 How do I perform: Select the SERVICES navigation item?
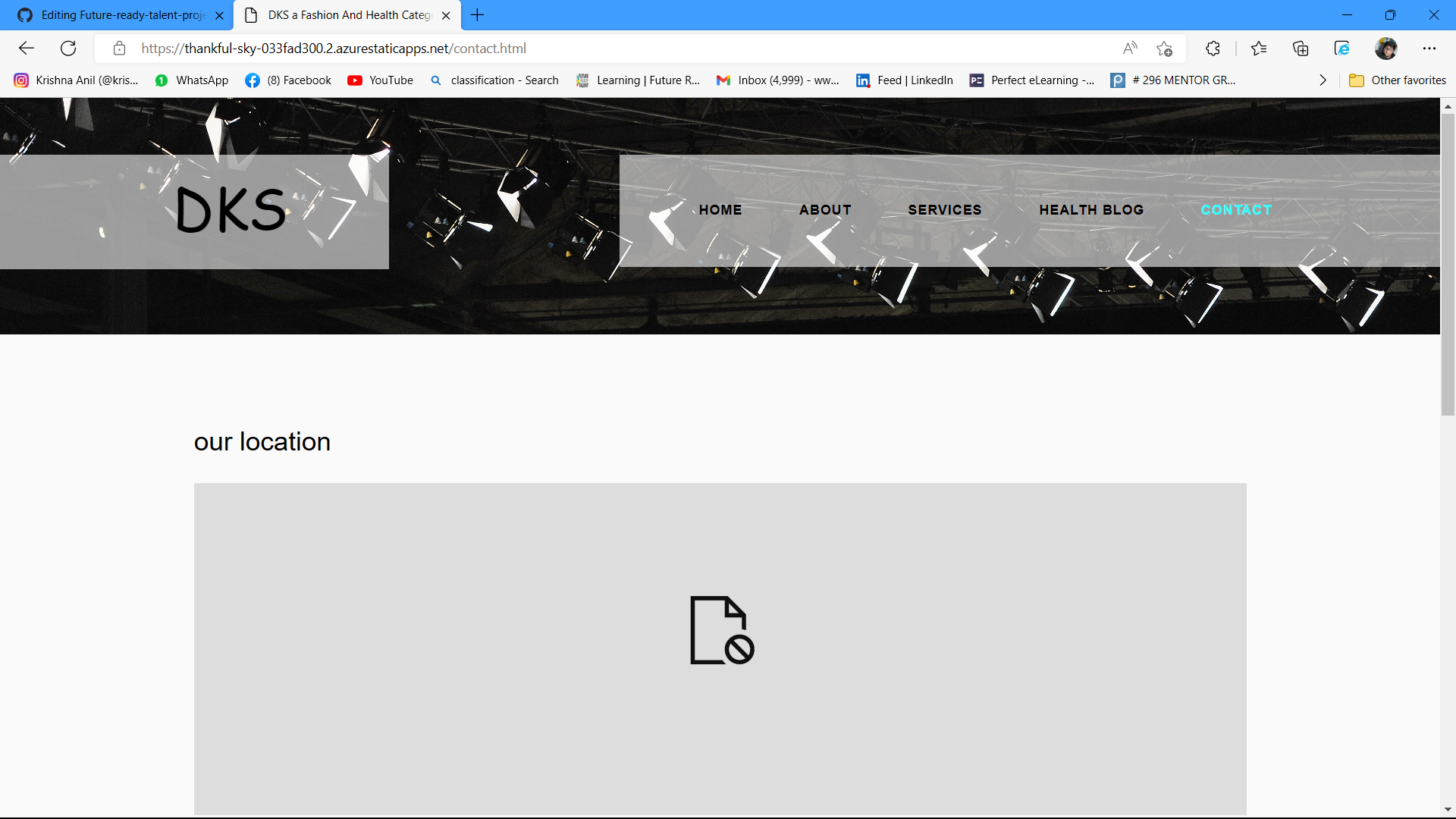944,210
